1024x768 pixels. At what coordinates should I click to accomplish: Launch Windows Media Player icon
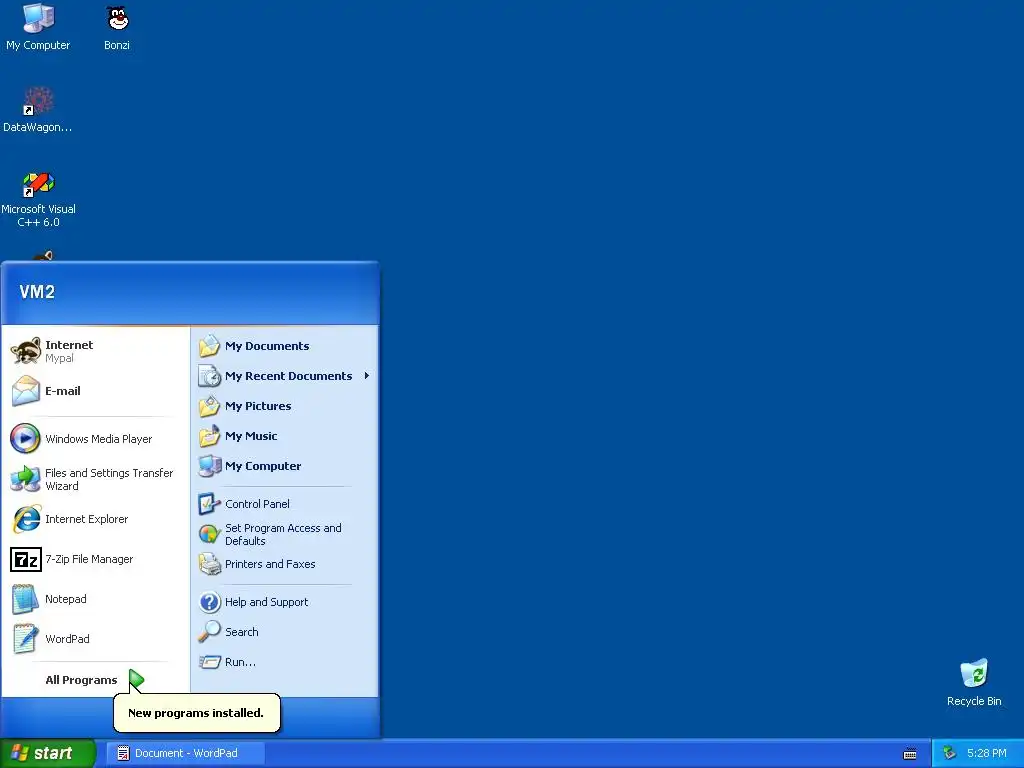coord(25,439)
